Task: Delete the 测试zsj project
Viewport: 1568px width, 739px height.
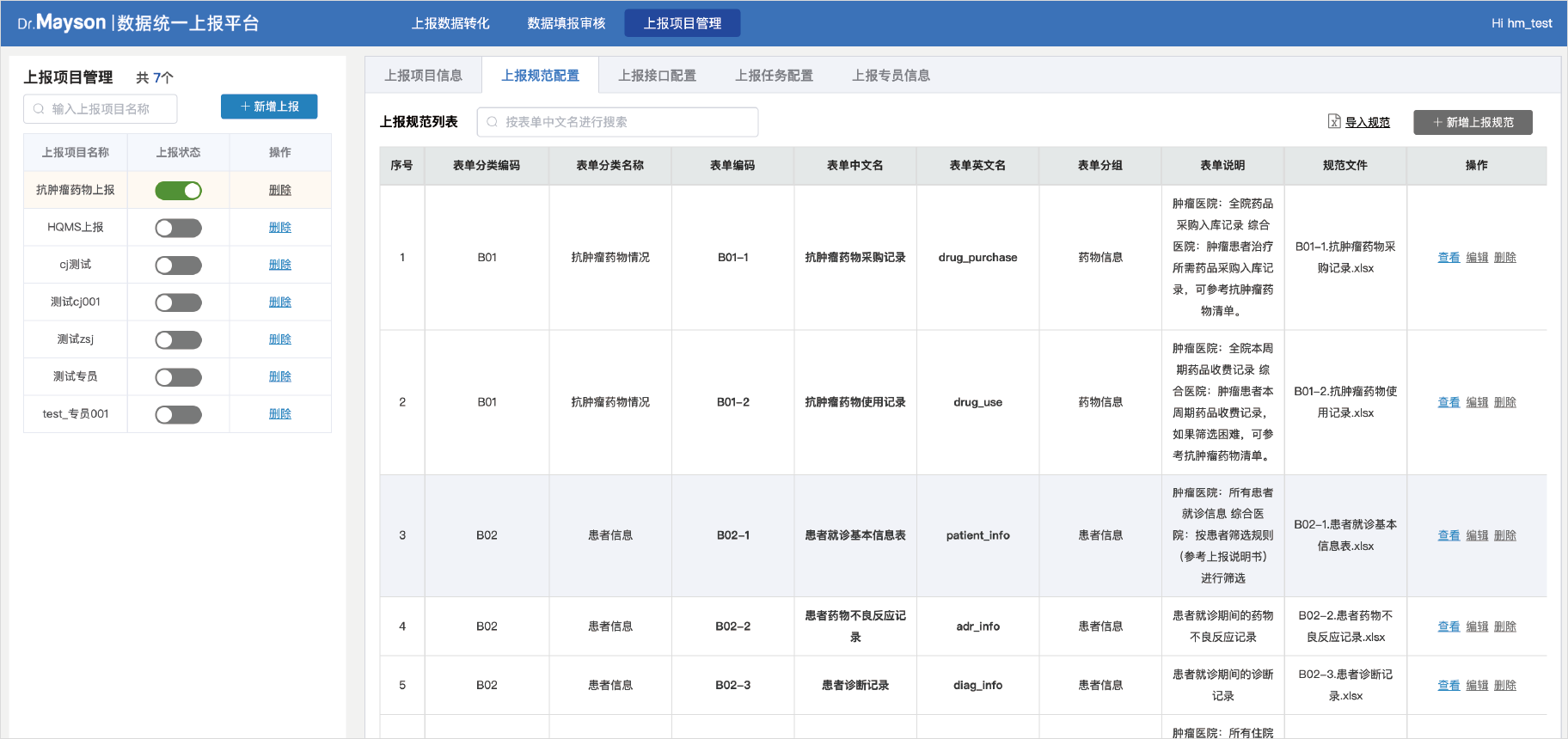Action: (x=280, y=339)
